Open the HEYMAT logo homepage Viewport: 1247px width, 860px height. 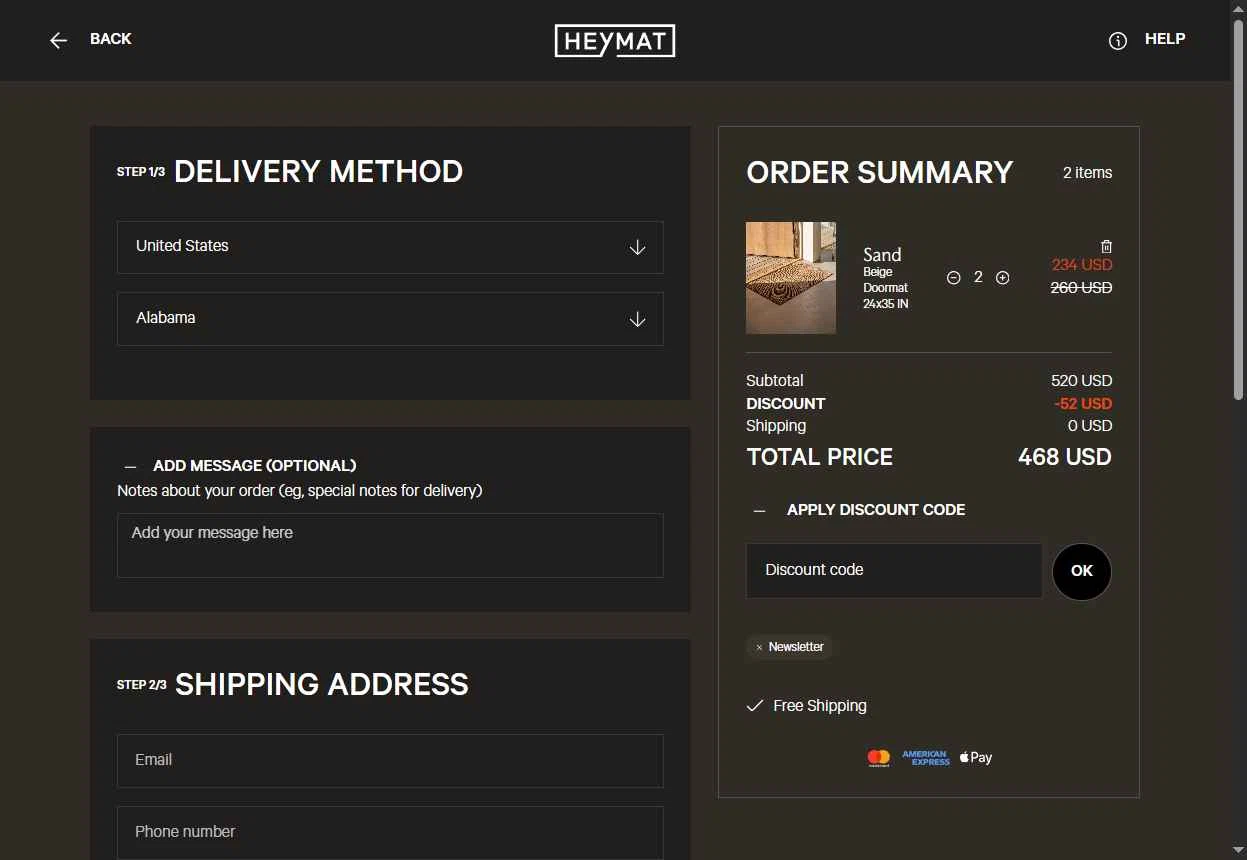point(615,40)
